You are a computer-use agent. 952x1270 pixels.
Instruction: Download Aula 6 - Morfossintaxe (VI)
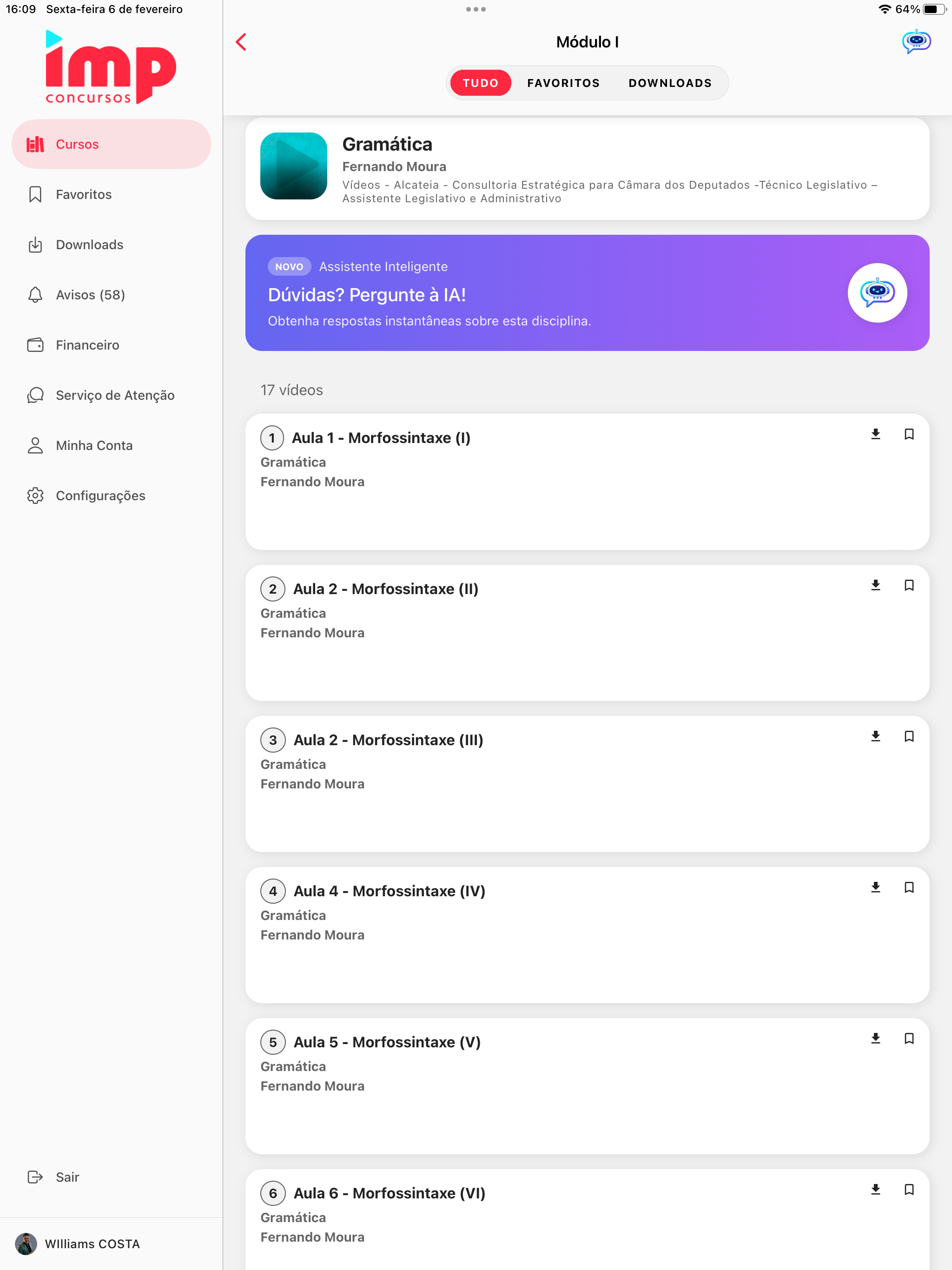click(875, 1189)
